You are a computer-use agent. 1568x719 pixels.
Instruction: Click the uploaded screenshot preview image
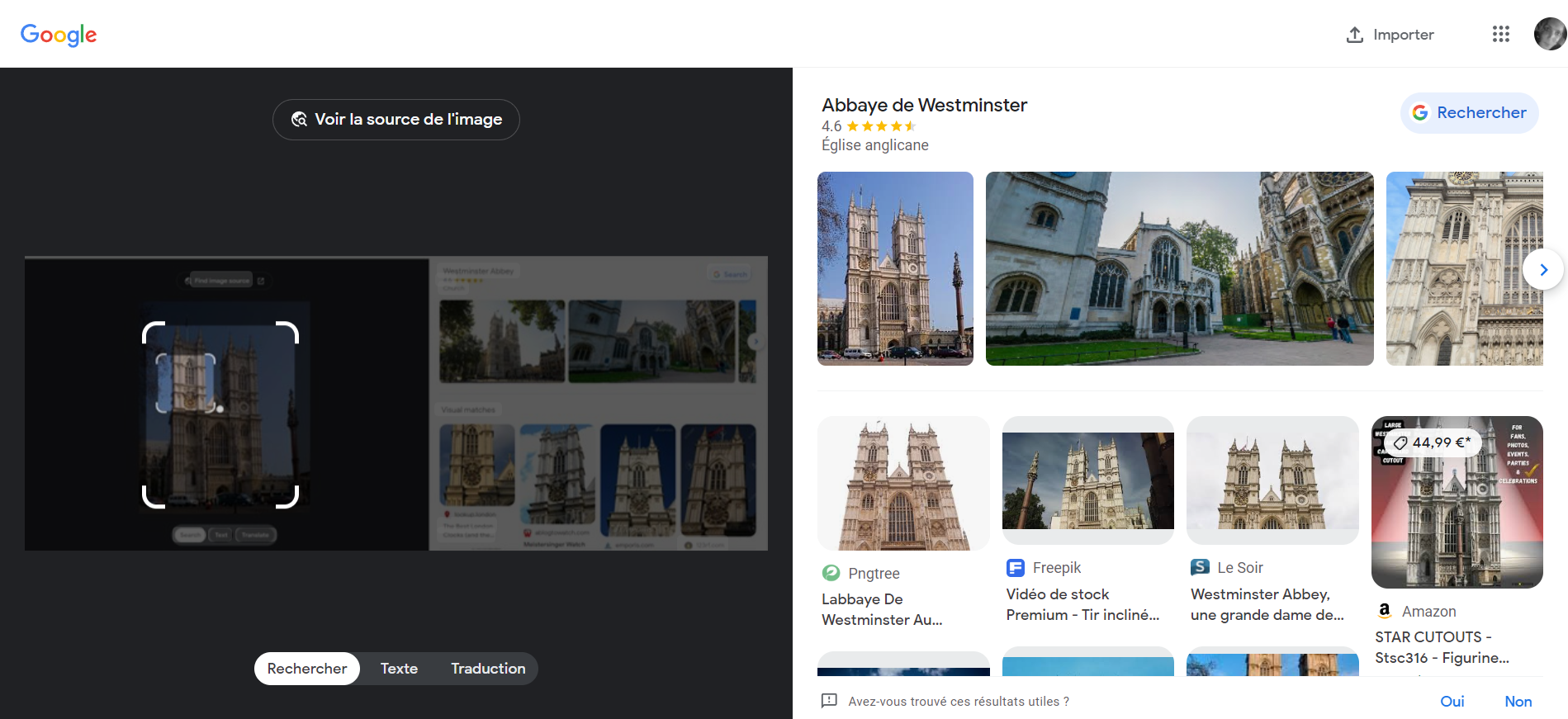click(396, 404)
